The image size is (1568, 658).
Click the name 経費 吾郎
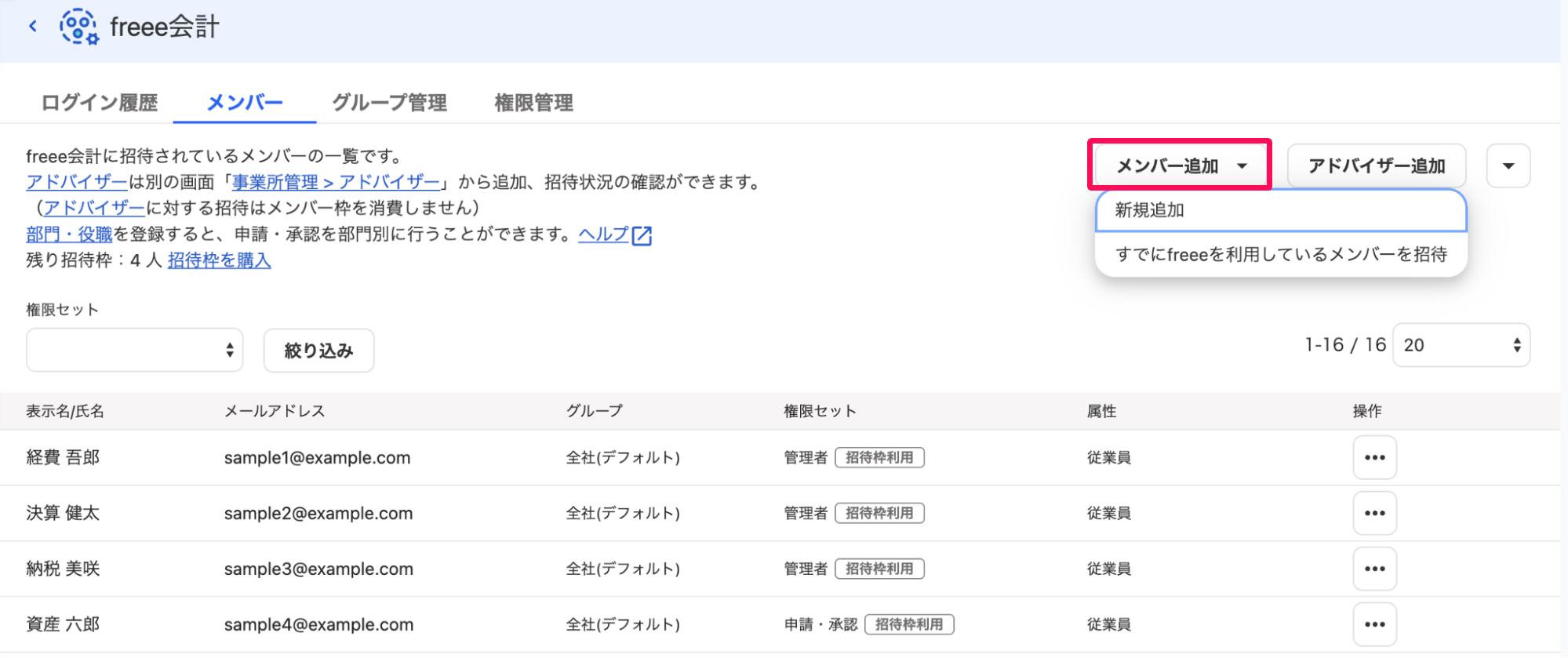click(x=63, y=457)
